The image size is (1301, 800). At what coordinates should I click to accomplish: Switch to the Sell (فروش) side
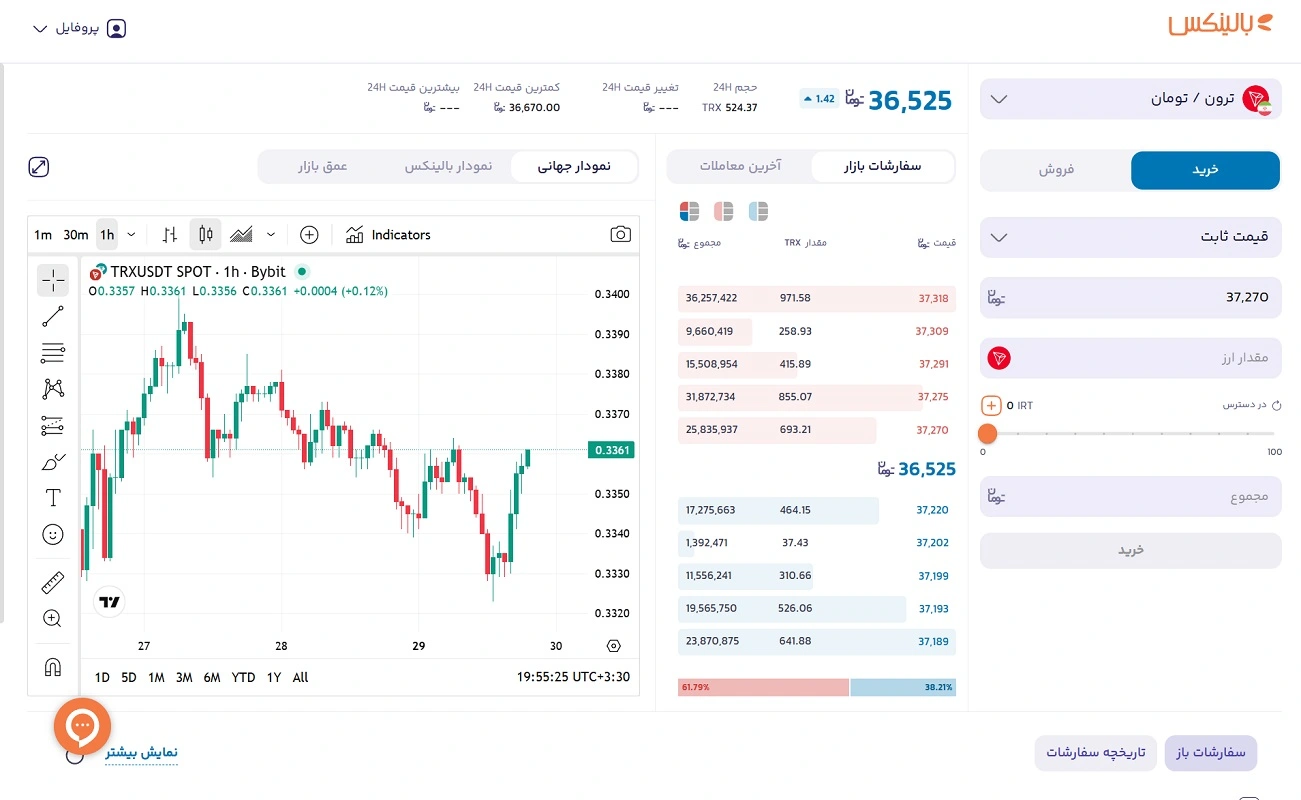click(x=1056, y=170)
